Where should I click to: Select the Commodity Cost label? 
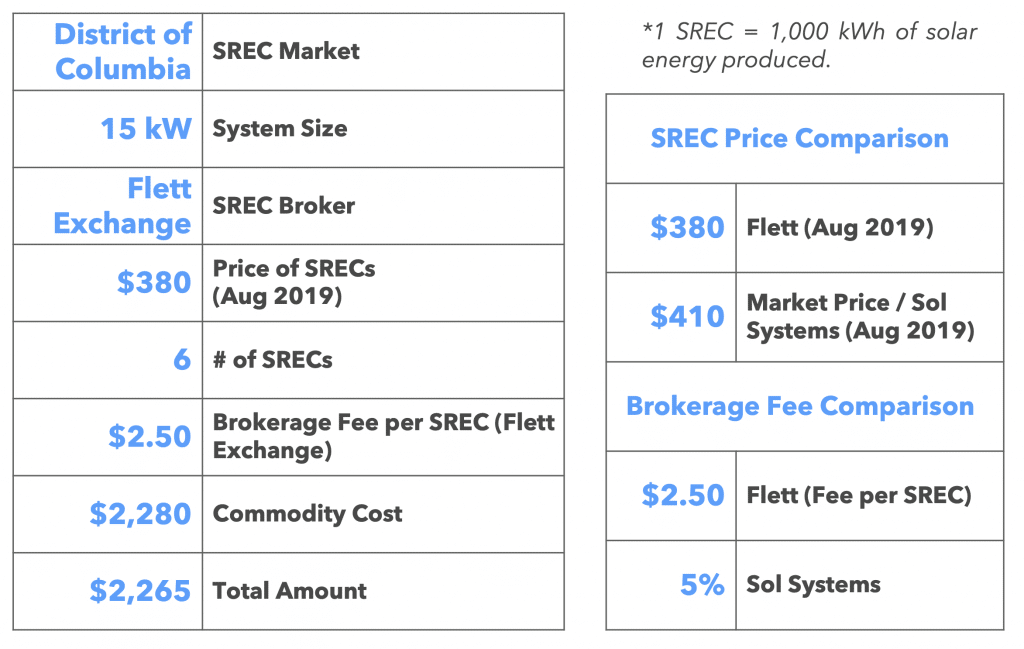308,513
